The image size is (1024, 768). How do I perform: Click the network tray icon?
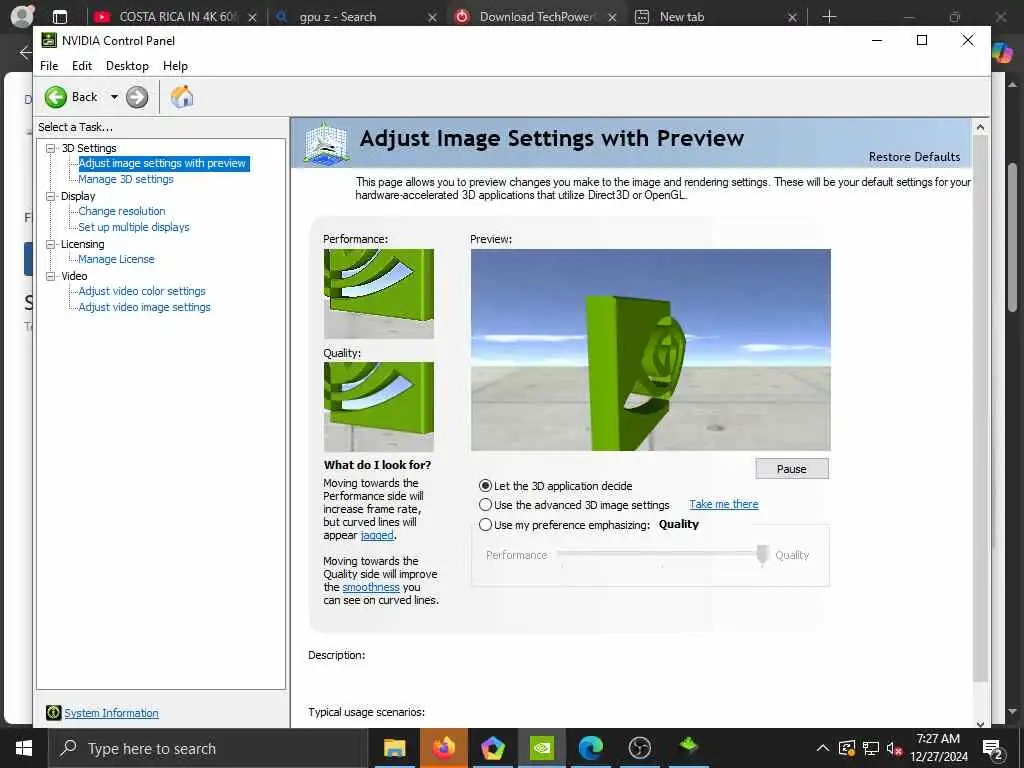(x=871, y=748)
